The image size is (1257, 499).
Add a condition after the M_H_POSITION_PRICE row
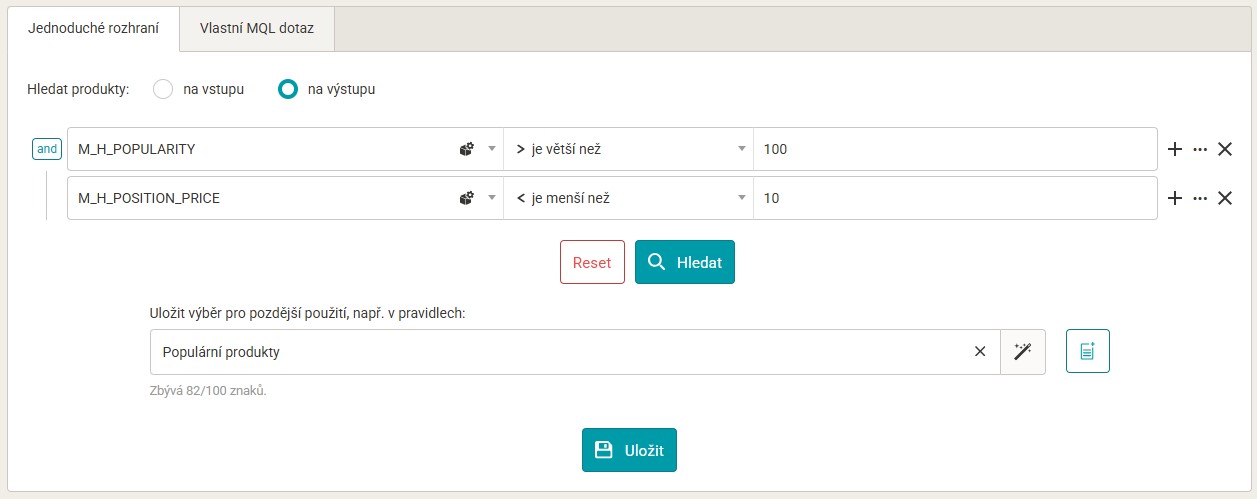click(1175, 198)
